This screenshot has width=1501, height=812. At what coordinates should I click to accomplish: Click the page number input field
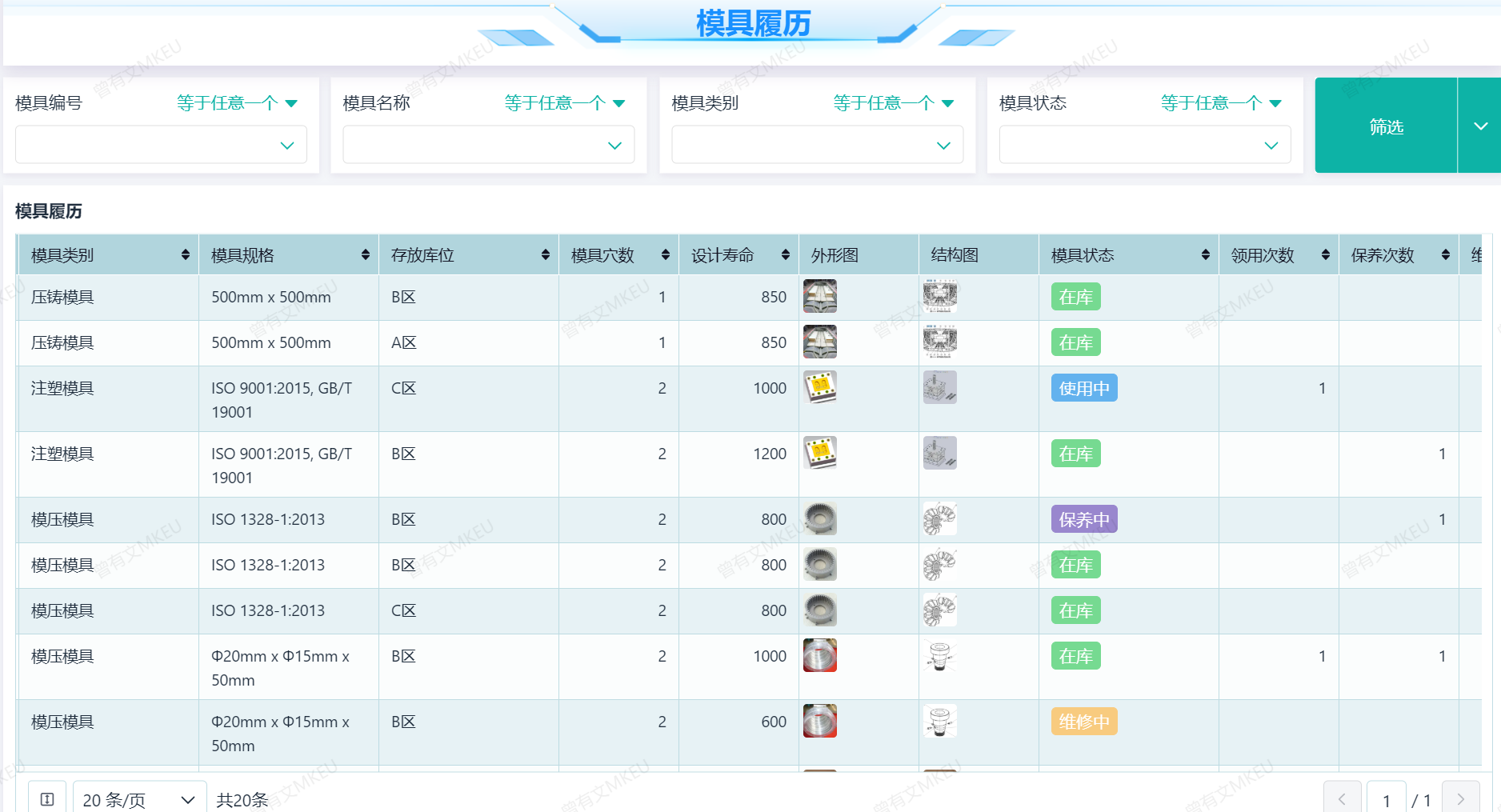tap(1386, 798)
